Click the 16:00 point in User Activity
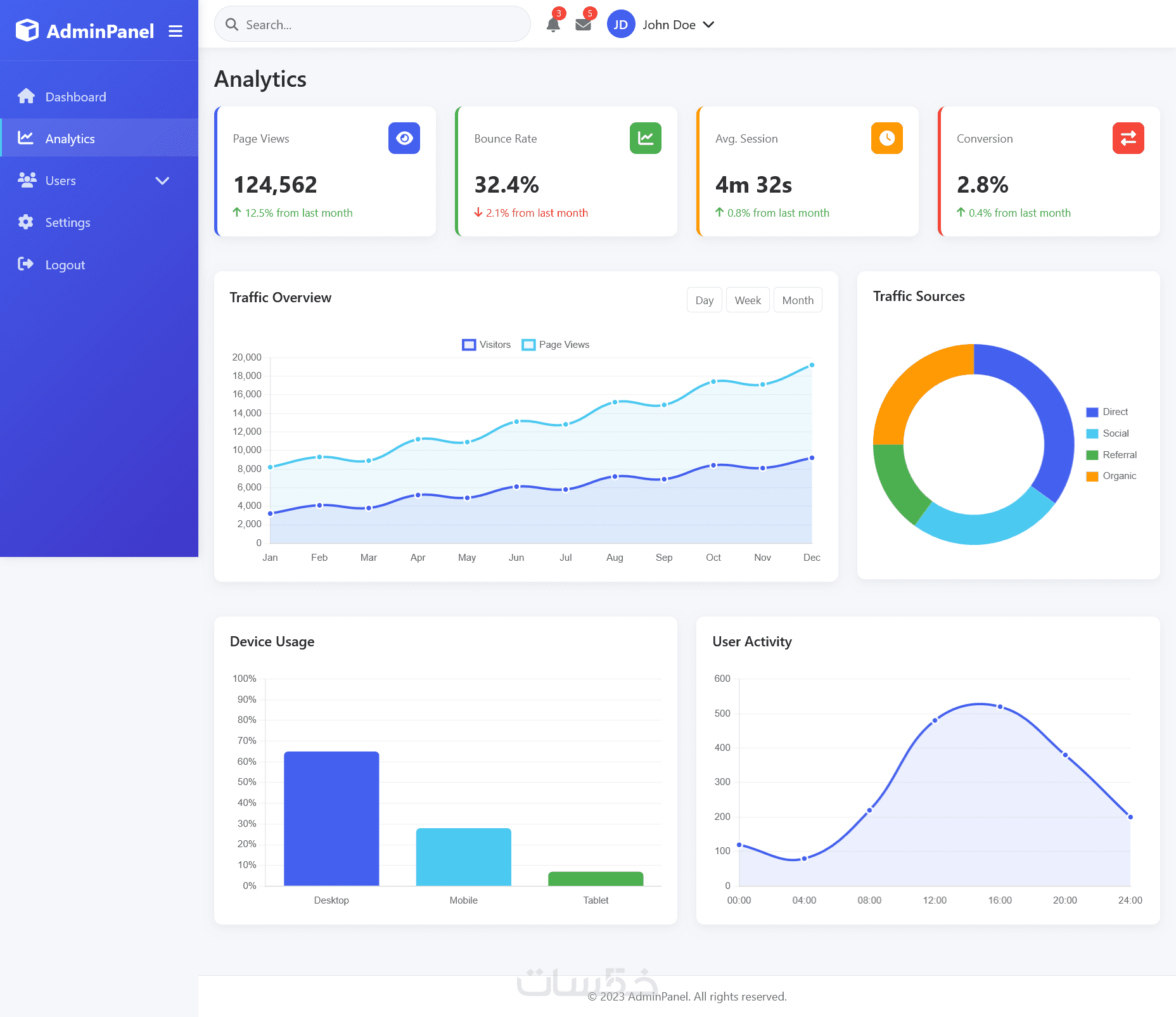Screen dimensions: 1176x1017 click(1000, 707)
